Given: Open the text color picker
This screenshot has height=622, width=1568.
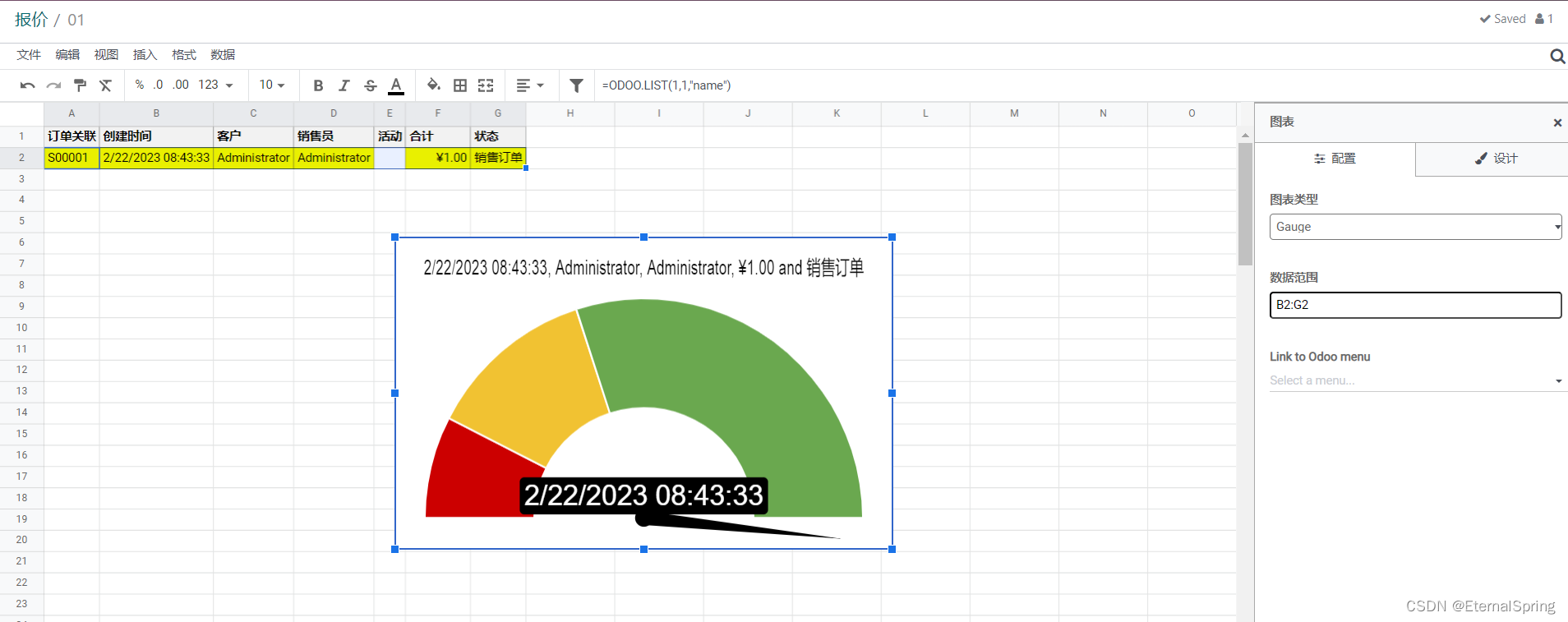Looking at the screenshot, I should tap(396, 85).
